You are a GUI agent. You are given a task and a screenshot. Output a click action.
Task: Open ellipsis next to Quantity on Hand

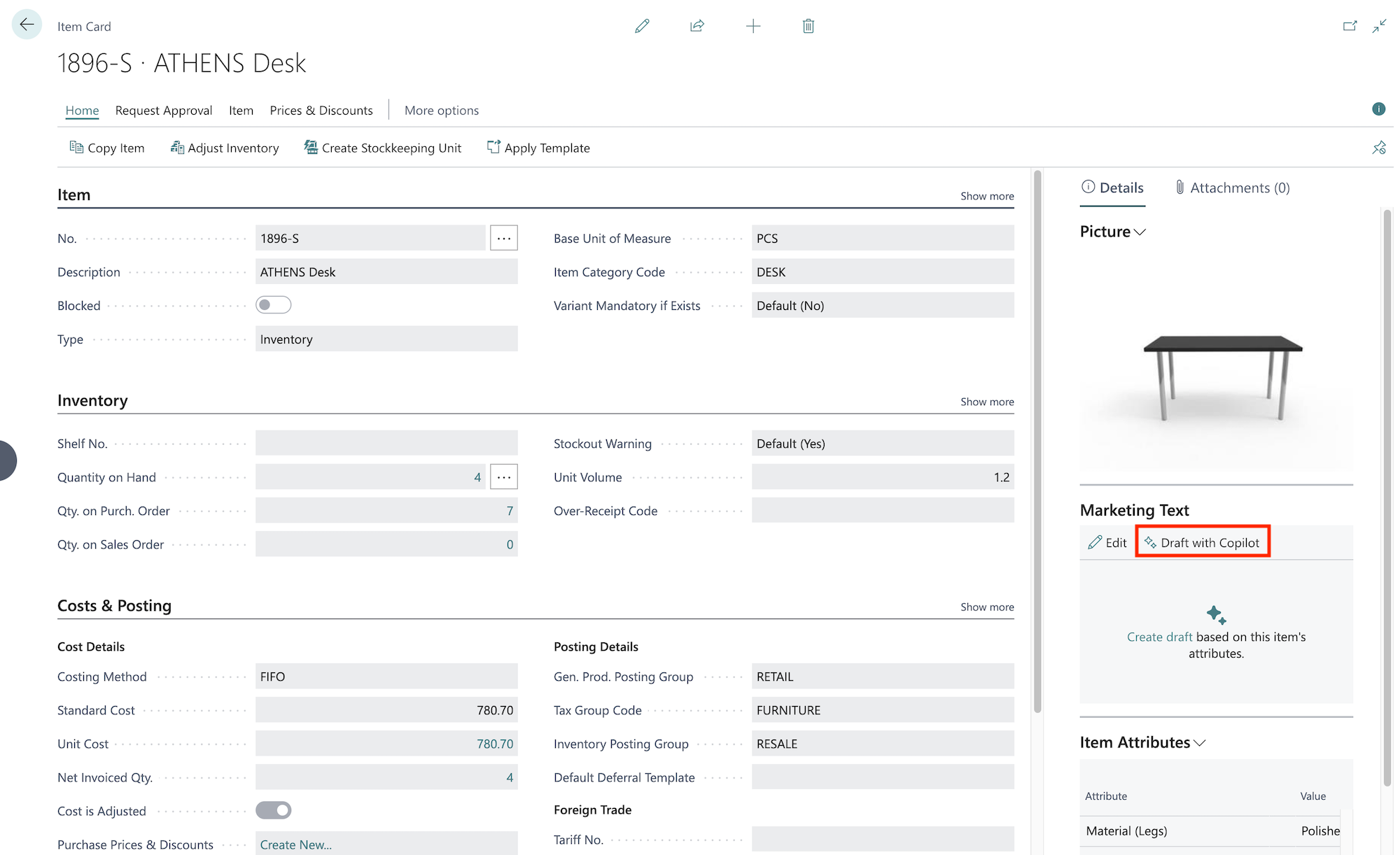[504, 477]
